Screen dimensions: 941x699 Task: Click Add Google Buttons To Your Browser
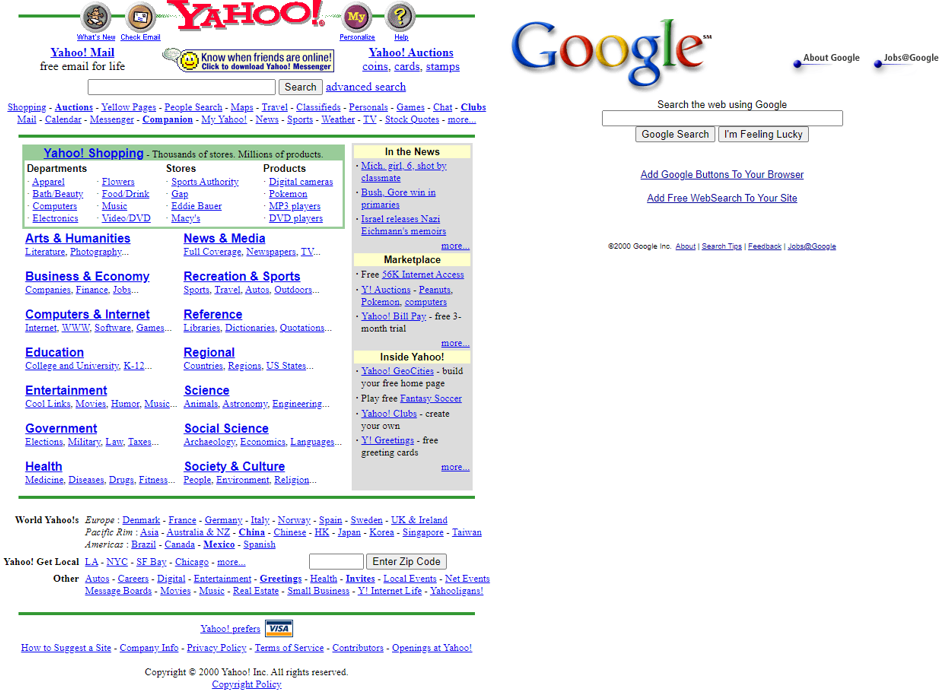point(722,175)
